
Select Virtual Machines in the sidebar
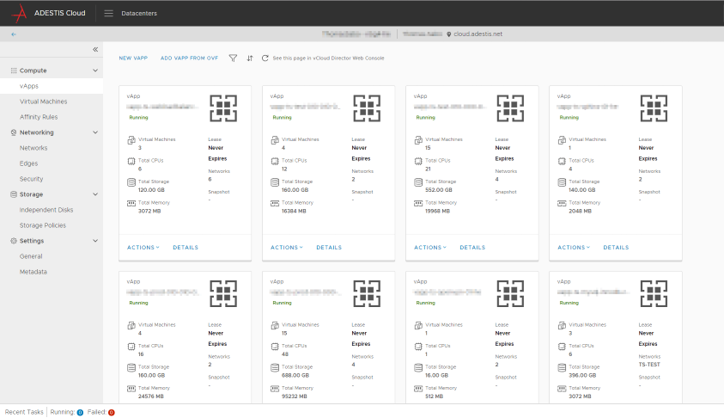coord(43,102)
